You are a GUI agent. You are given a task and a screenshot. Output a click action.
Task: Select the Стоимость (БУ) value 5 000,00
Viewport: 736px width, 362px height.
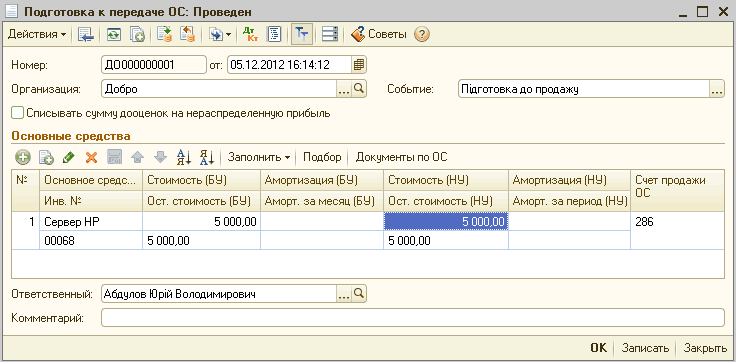(x=201, y=222)
